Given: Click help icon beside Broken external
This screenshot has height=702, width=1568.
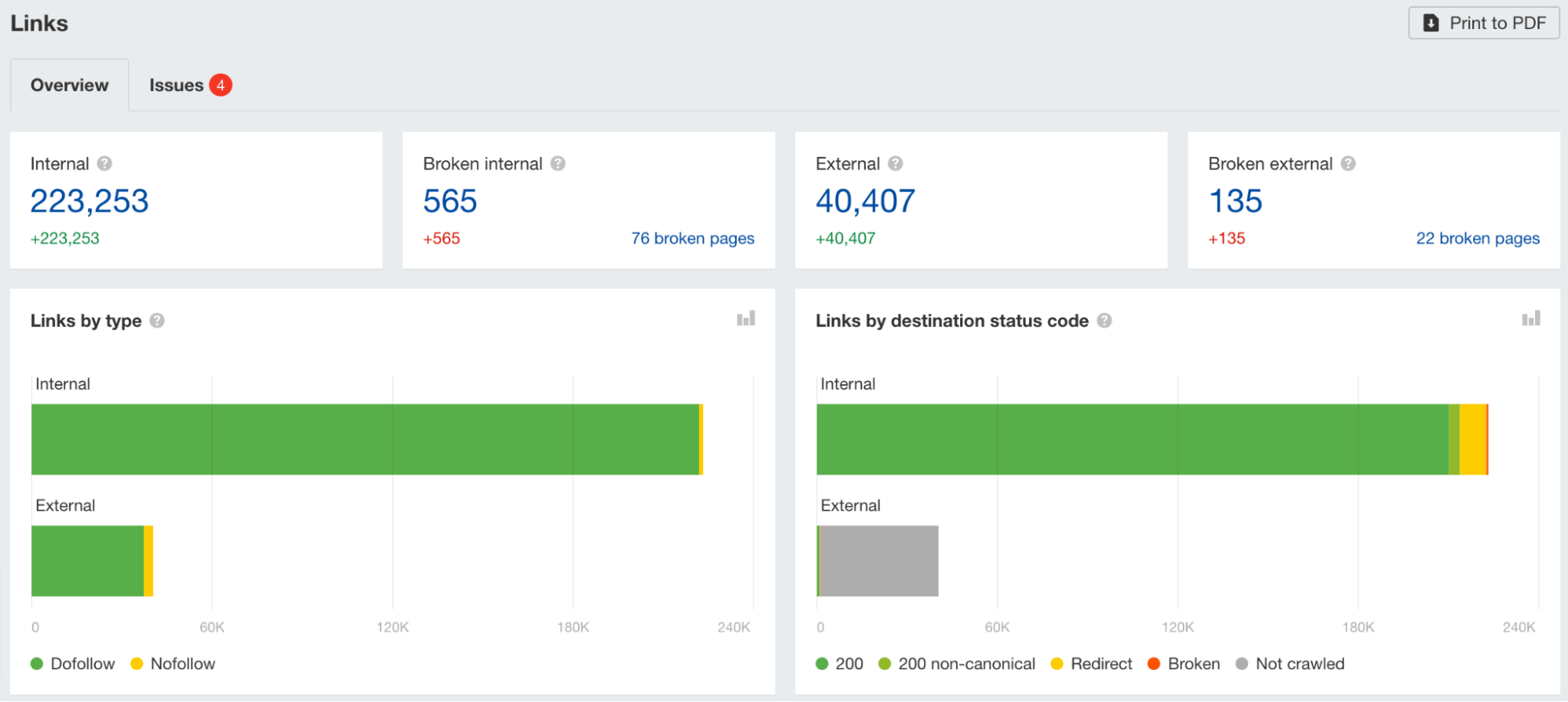Looking at the screenshot, I should point(1348,163).
